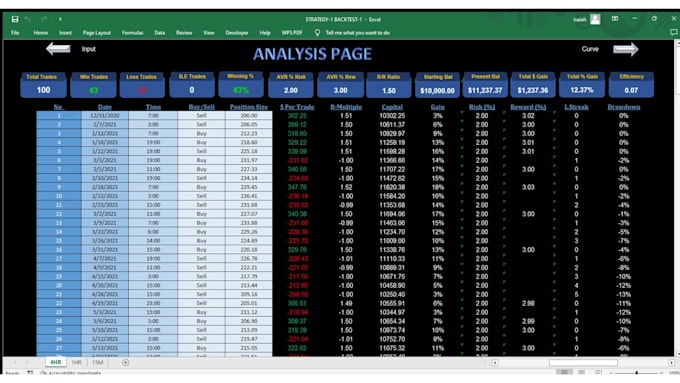The image size is (680, 383).
Task: Click the $ Per Trade column header
Action: (x=297, y=107)
